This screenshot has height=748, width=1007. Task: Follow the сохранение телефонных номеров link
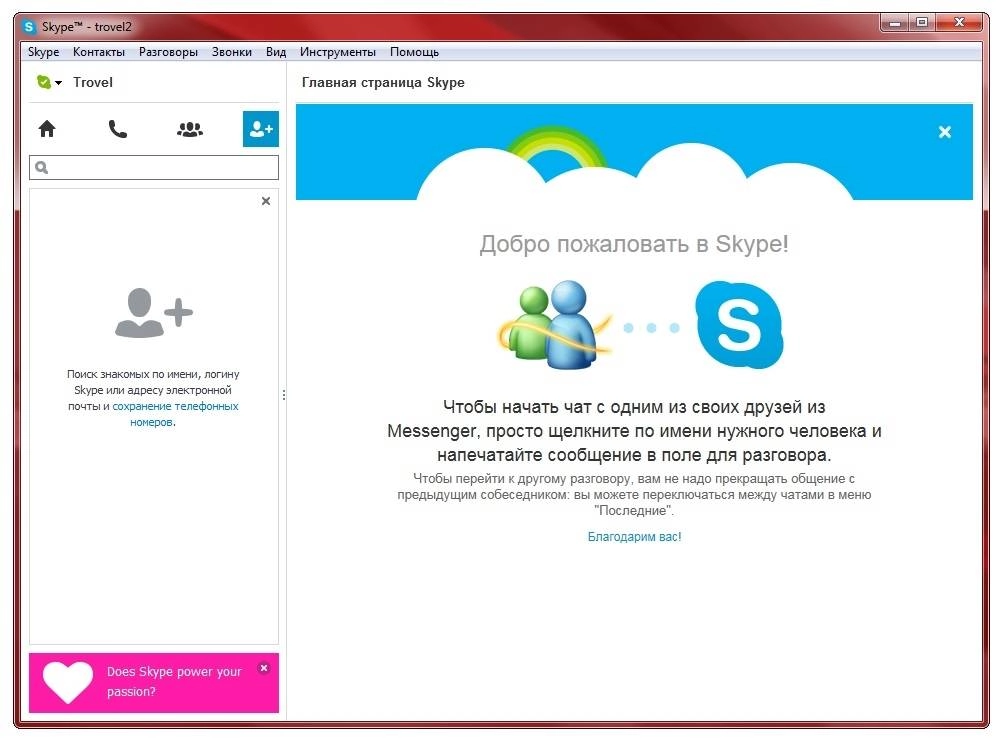pyautogui.click(x=175, y=414)
